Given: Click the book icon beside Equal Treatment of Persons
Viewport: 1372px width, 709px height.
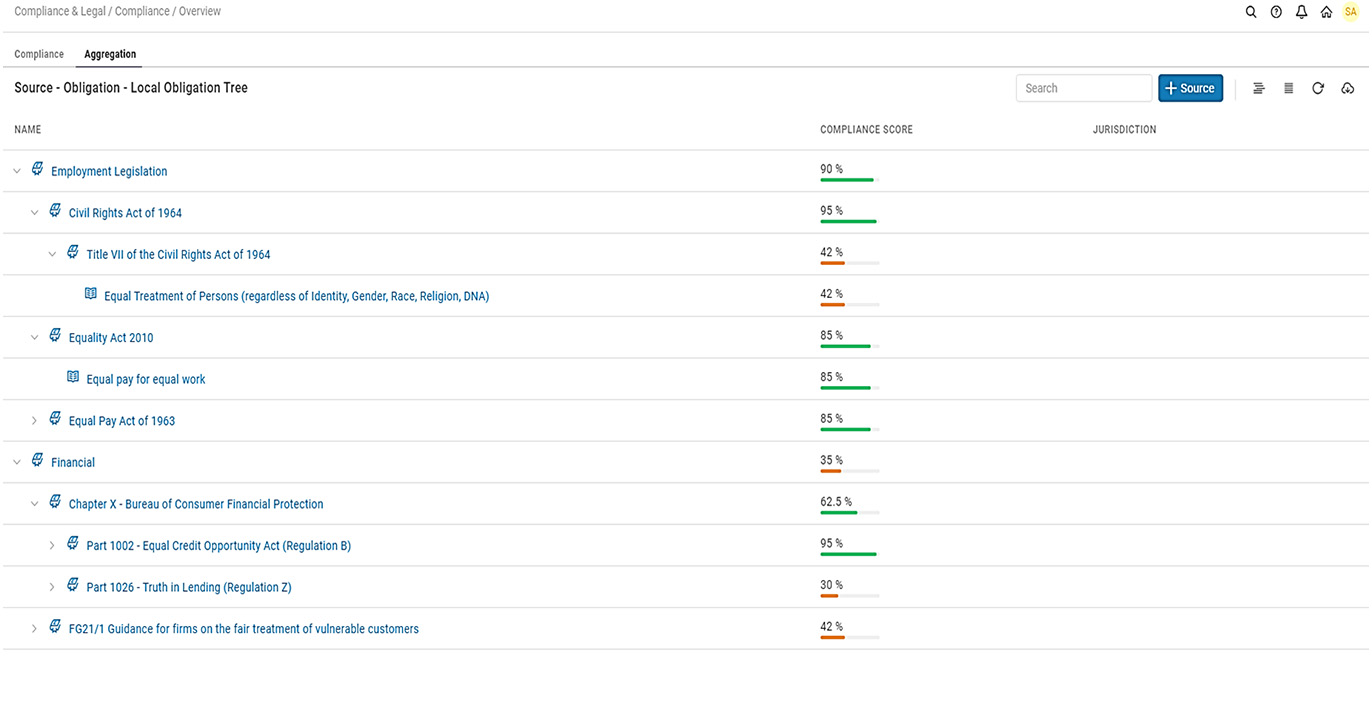Looking at the screenshot, I should tap(91, 294).
